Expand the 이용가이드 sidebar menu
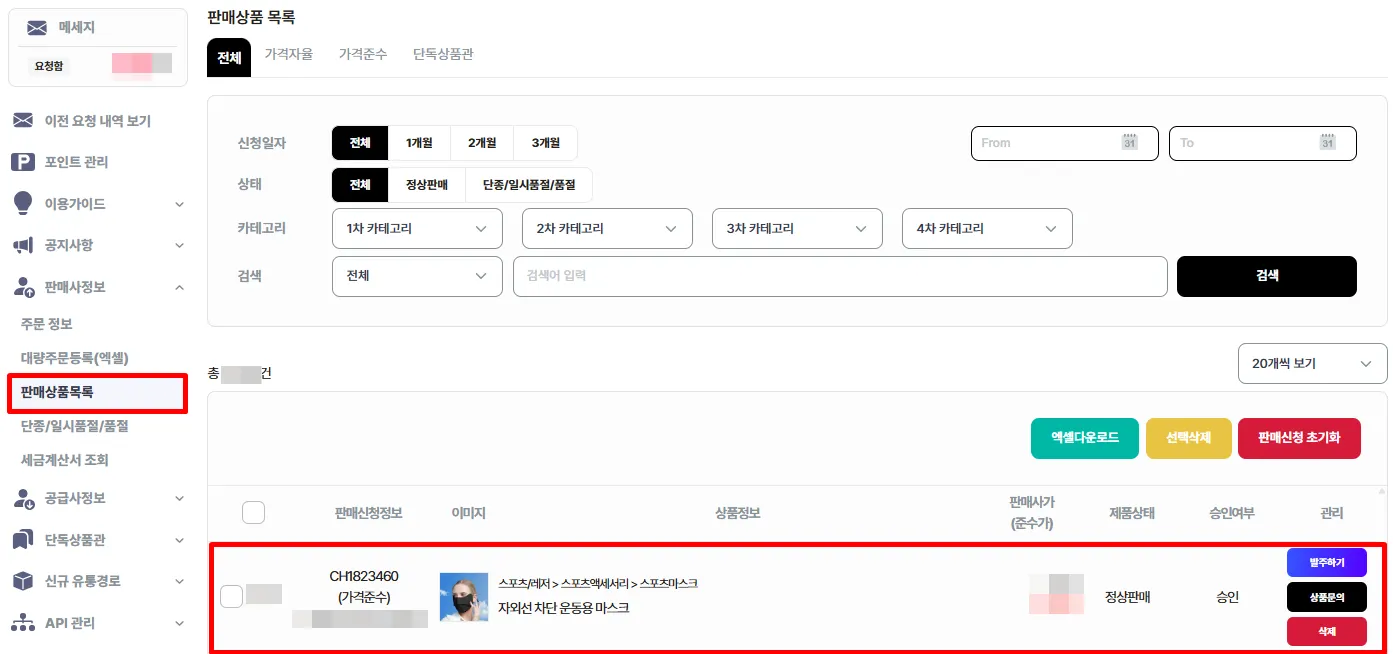The image size is (1393, 654). 179,204
